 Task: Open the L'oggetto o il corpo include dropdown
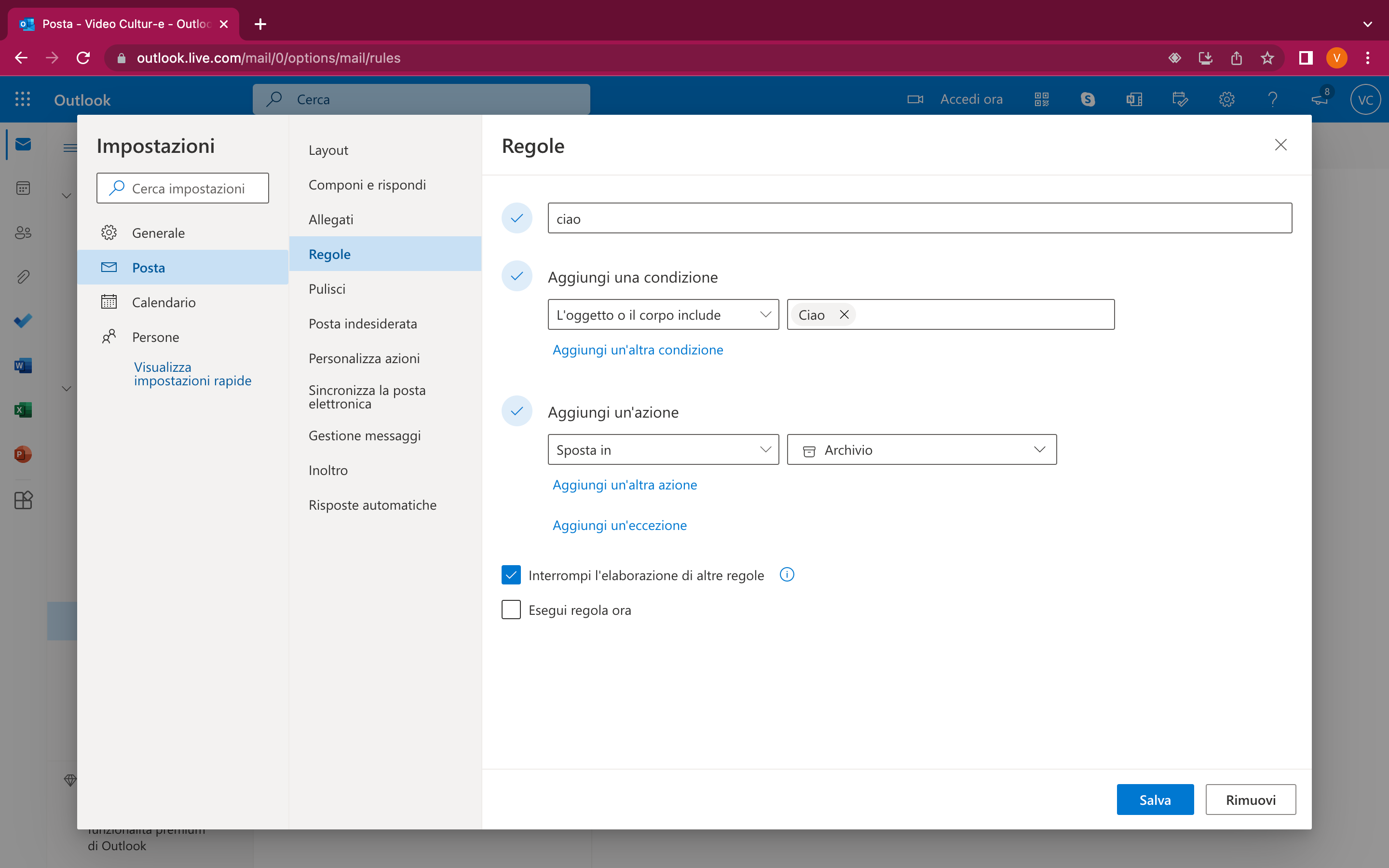click(663, 314)
